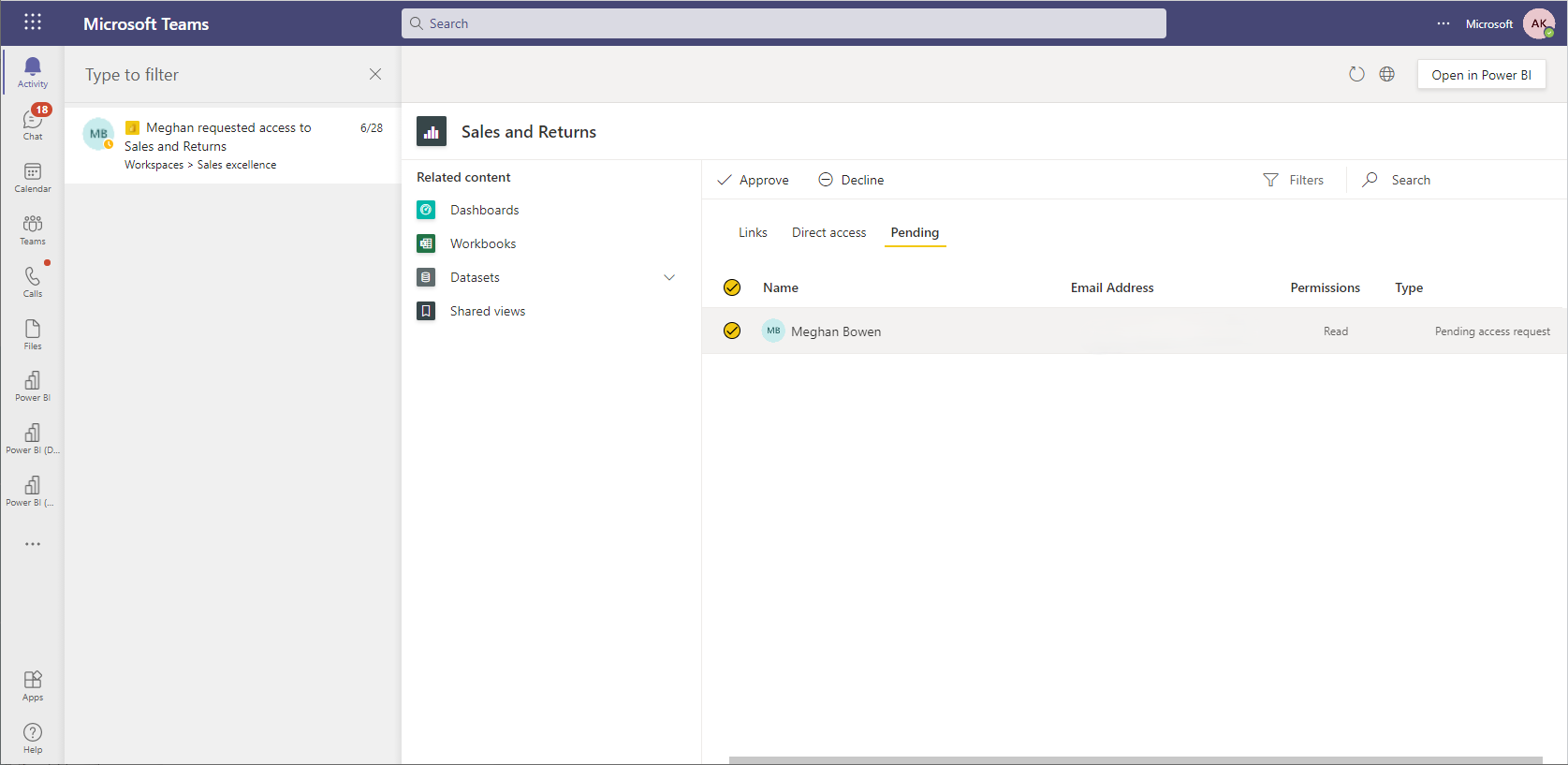This screenshot has width=1568, height=765.
Task: Click the Teams top search box
Action: click(x=784, y=23)
